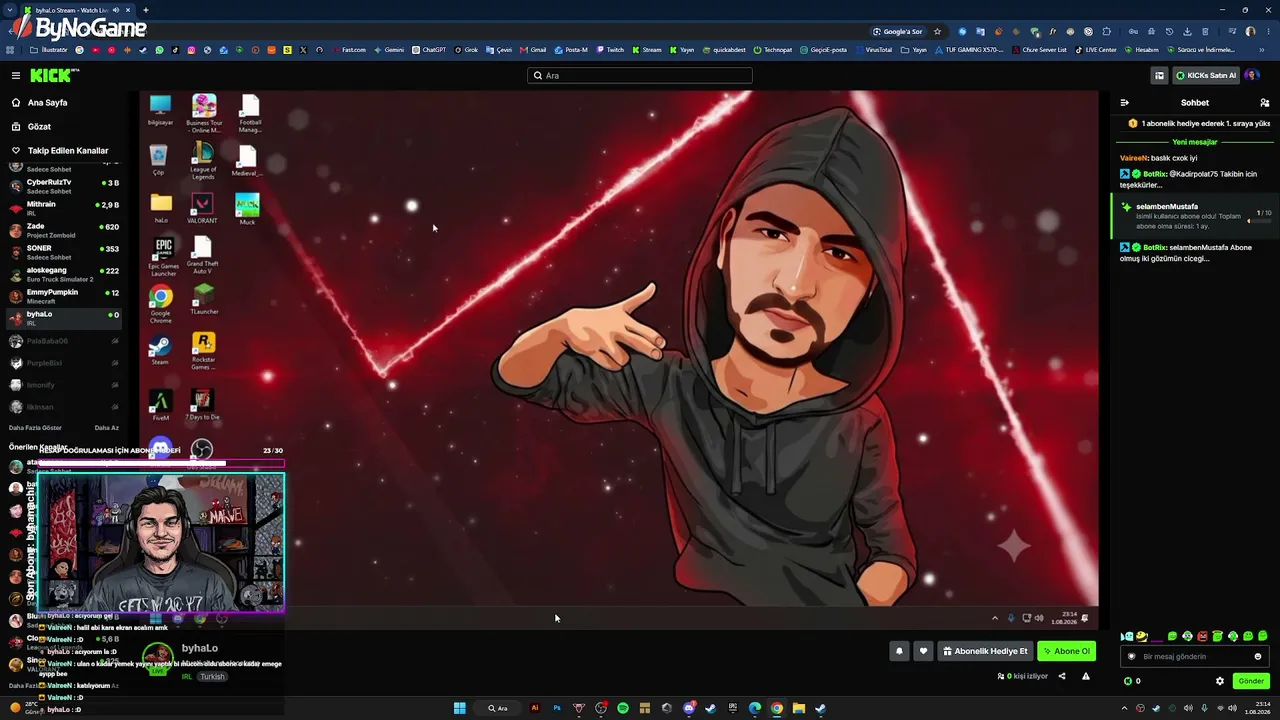Select the byhaLo channel in sidebar

coord(64,318)
